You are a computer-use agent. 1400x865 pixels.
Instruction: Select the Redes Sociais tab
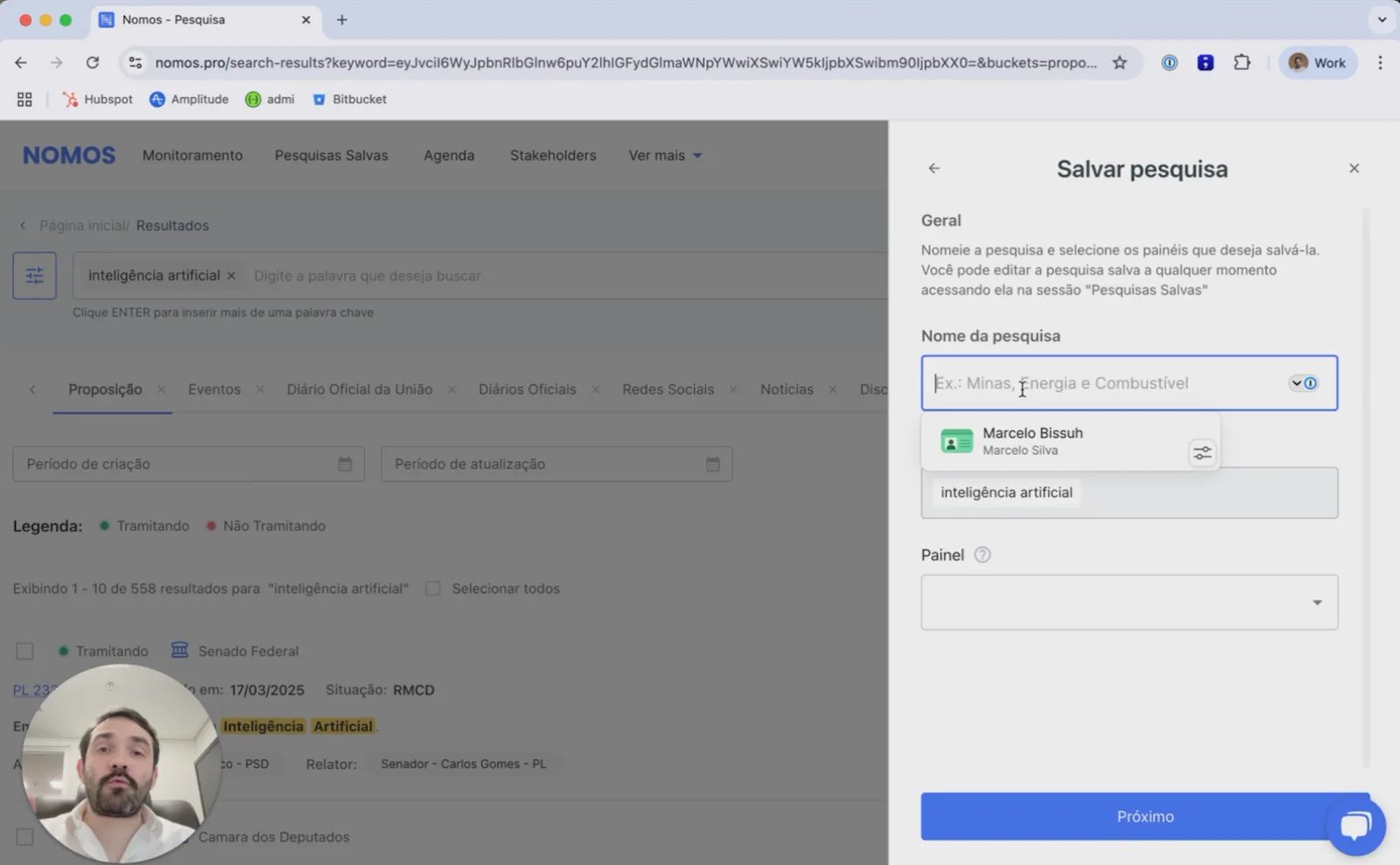click(668, 389)
